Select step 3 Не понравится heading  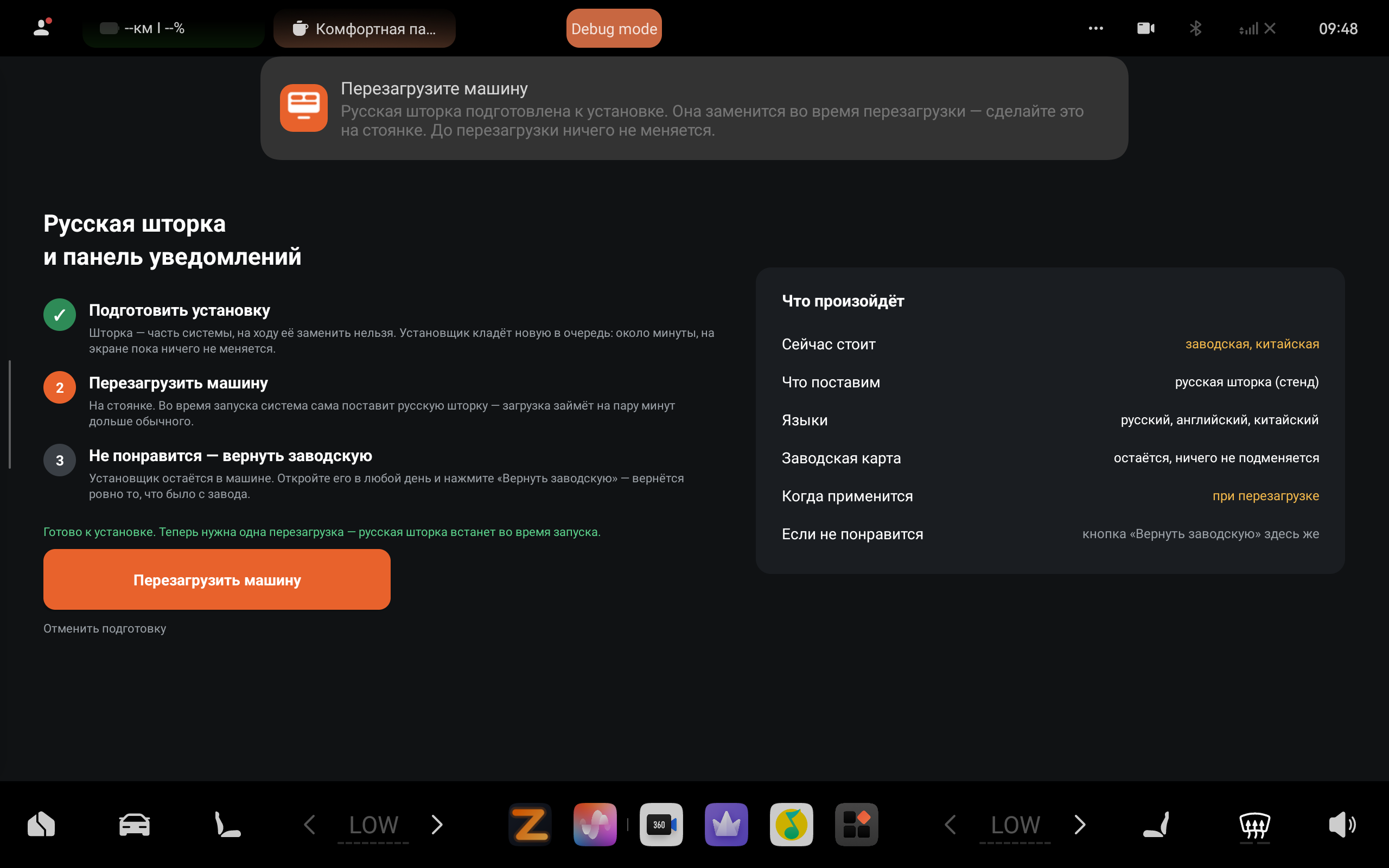(x=231, y=456)
